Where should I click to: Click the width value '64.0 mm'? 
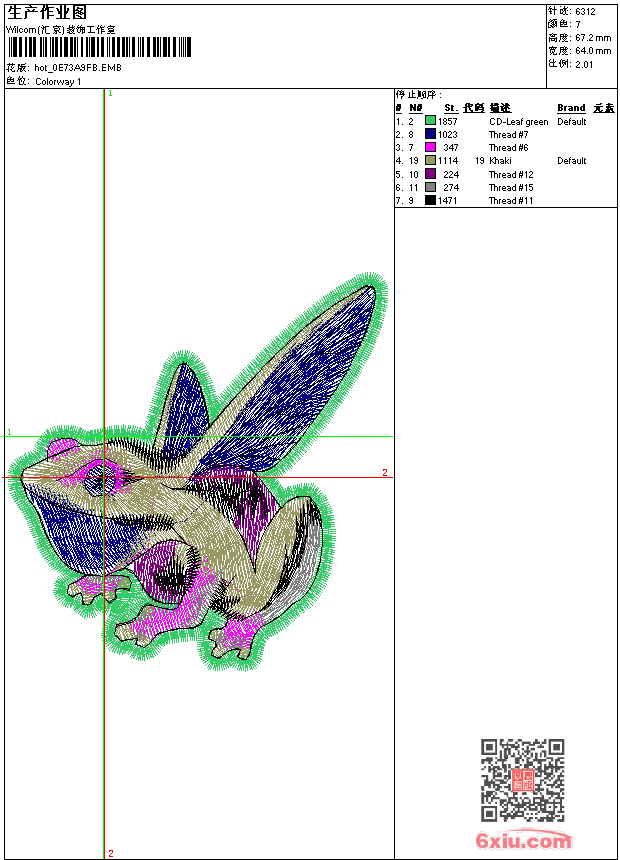click(x=593, y=51)
